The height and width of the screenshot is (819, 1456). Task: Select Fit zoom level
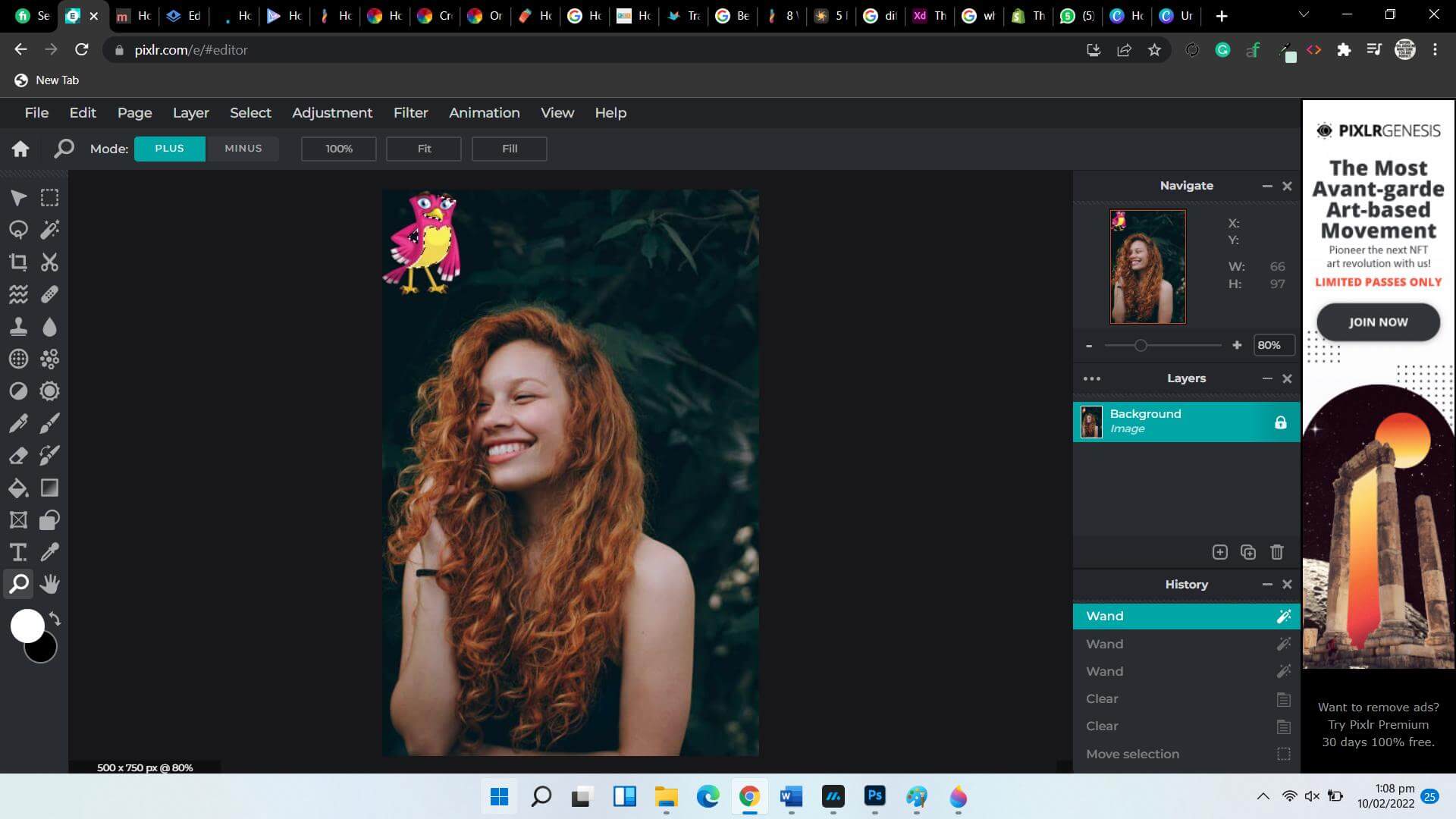[x=424, y=148]
